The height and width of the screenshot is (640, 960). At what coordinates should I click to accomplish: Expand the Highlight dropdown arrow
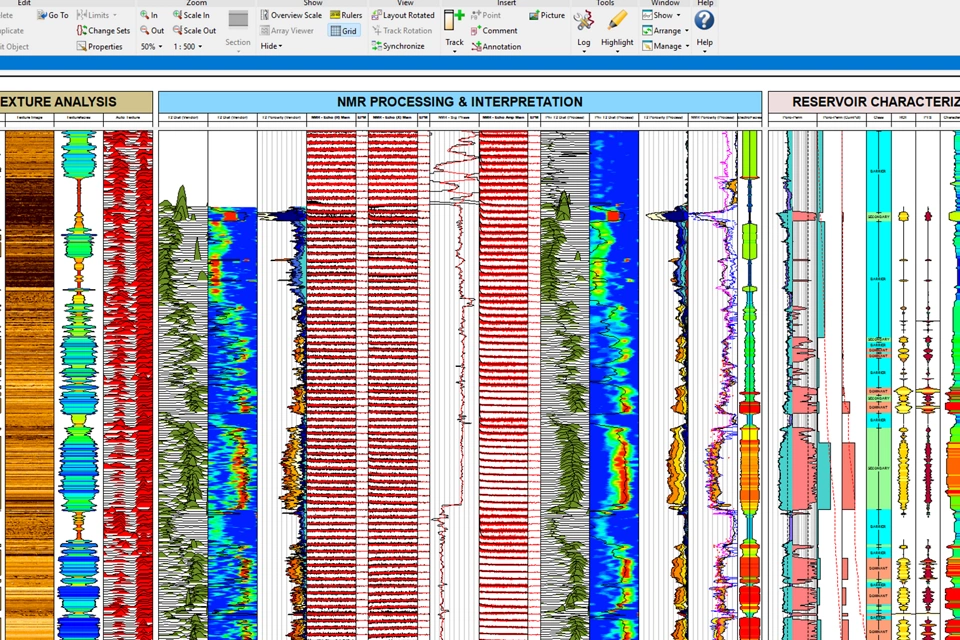[x=617, y=51]
